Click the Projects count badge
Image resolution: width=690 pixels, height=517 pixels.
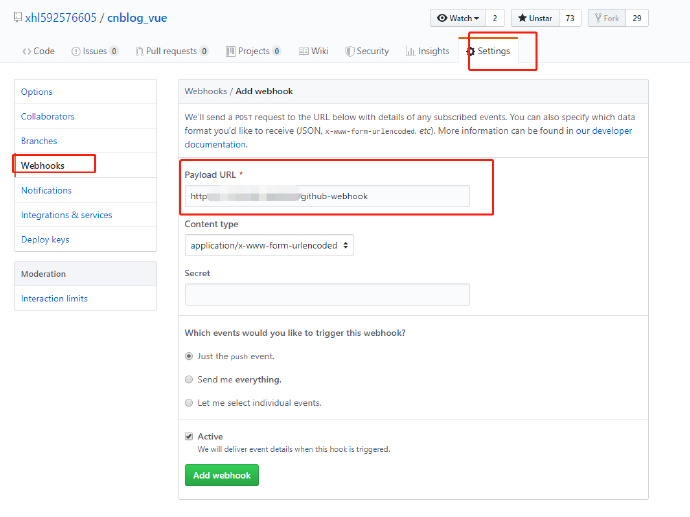277,51
